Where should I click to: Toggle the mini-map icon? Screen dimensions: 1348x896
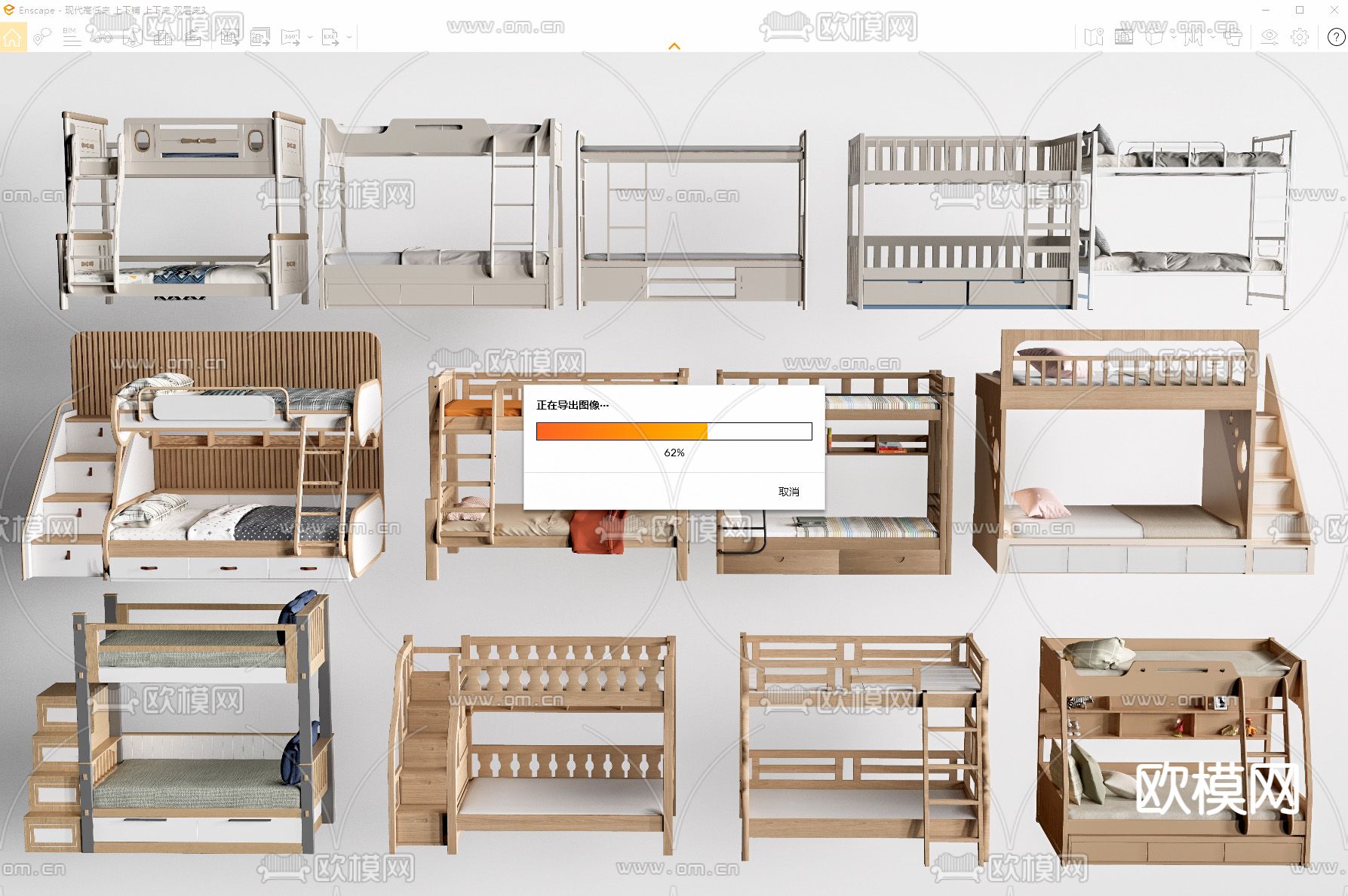(1094, 37)
